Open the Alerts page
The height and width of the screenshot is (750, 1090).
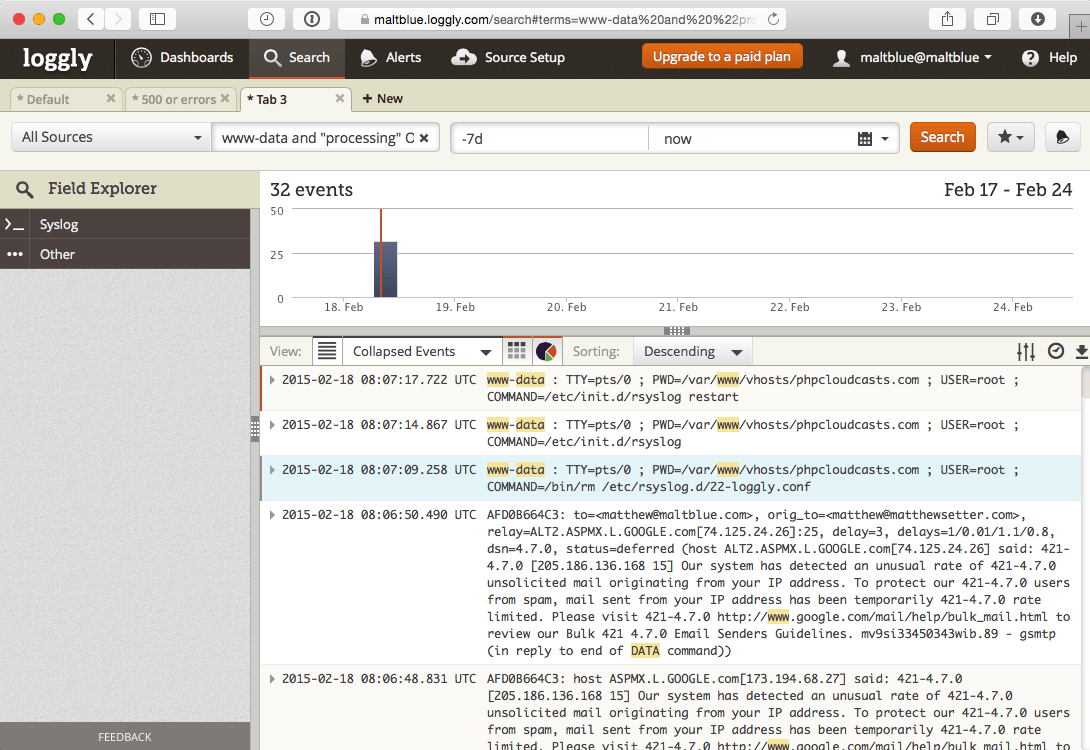pyautogui.click(x=391, y=58)
